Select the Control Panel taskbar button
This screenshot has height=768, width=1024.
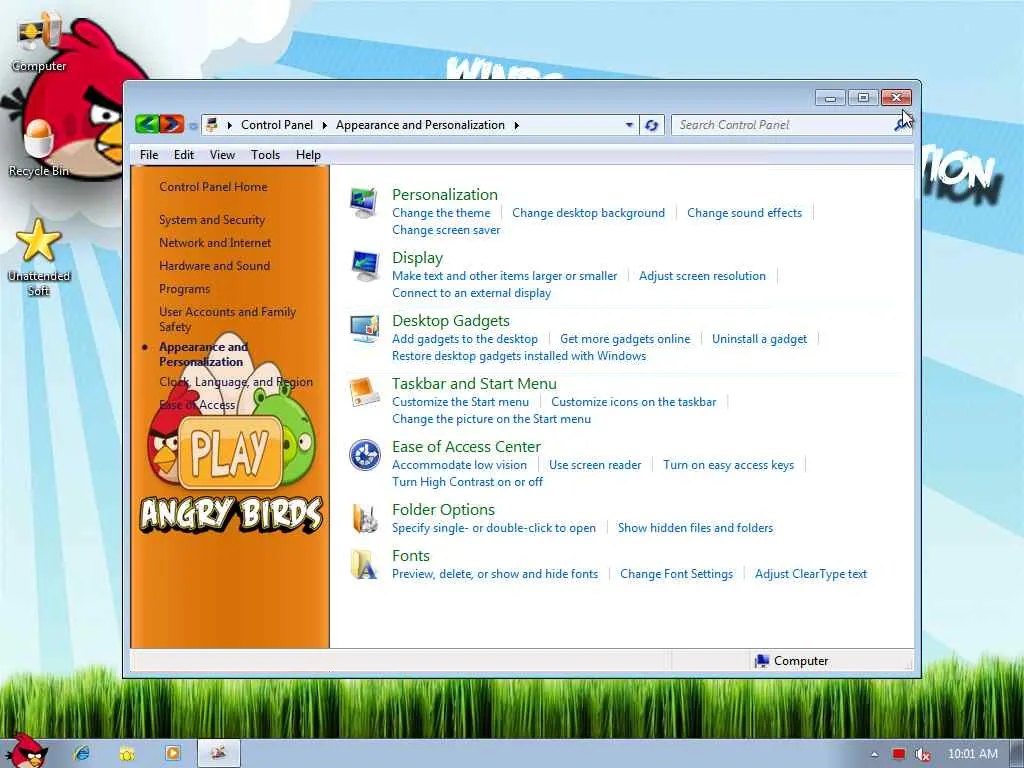[219, 753]
